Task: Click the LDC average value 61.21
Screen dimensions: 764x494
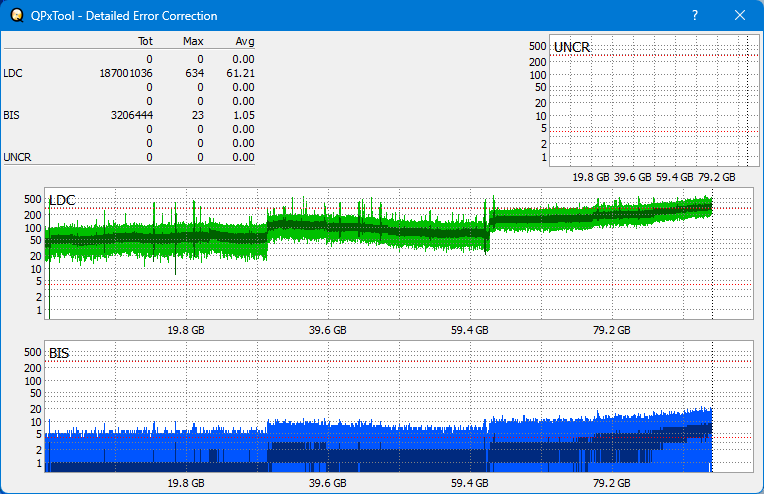Action: [240, 73]
